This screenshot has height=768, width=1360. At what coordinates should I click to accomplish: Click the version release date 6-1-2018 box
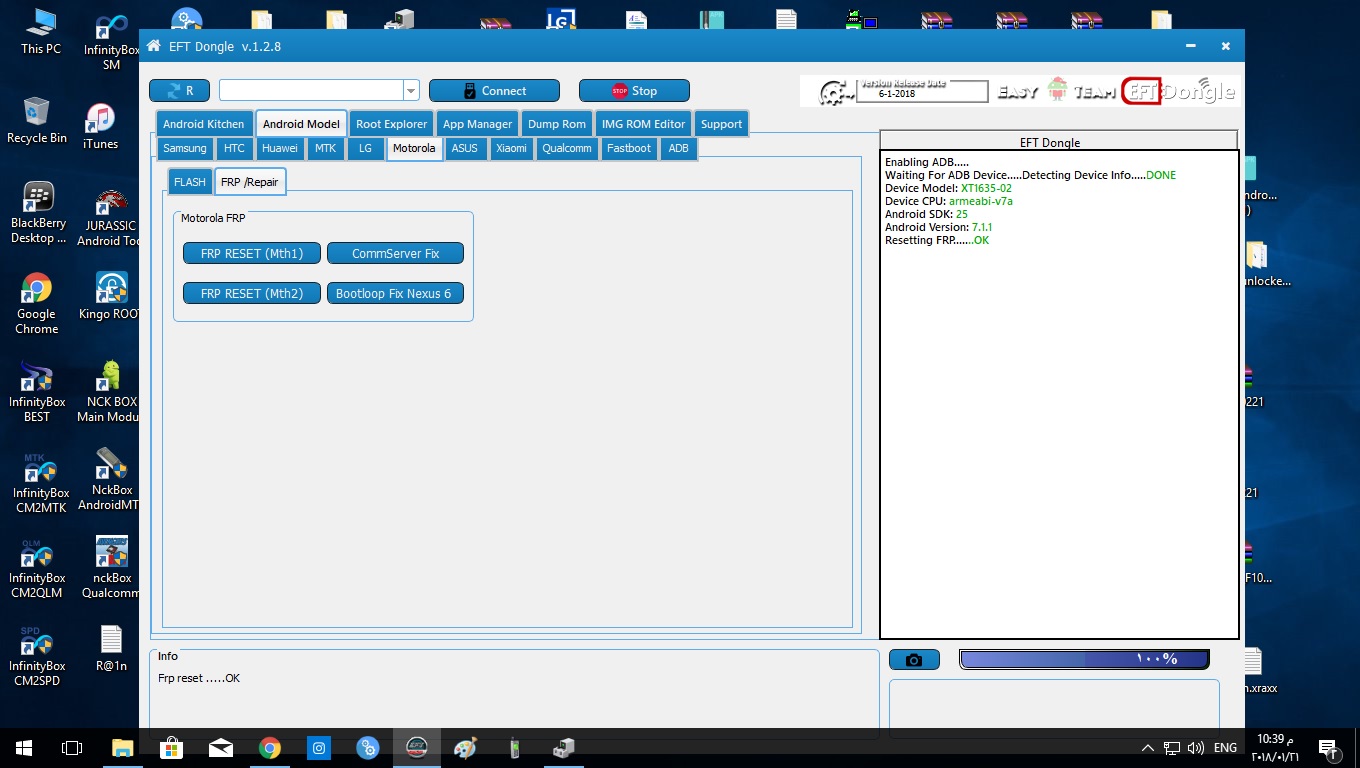click(922, 92)
